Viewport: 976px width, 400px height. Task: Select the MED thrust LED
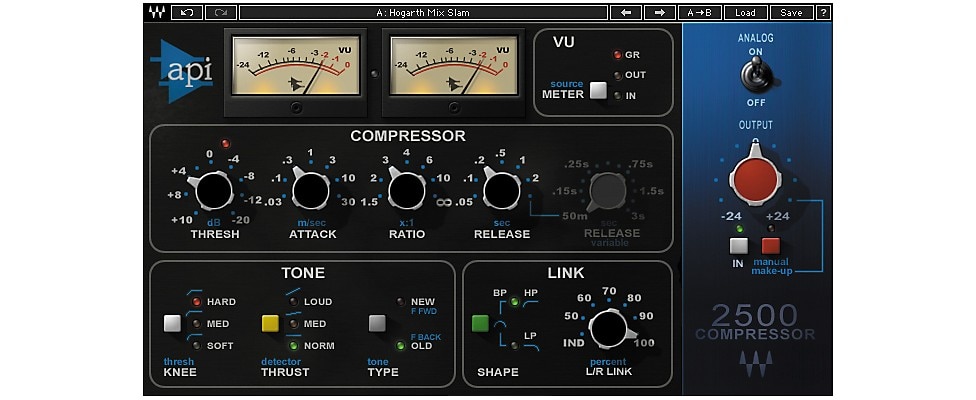(x=294, y=323)
